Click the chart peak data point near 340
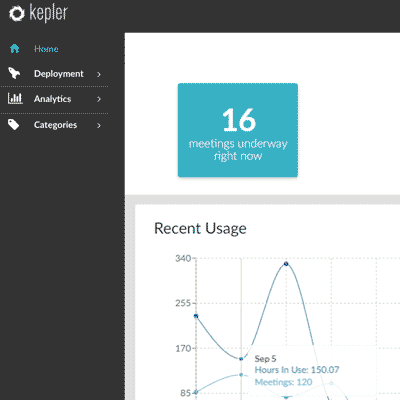The width and height of the screenshot is (400, 400). (x=286, y=264)
